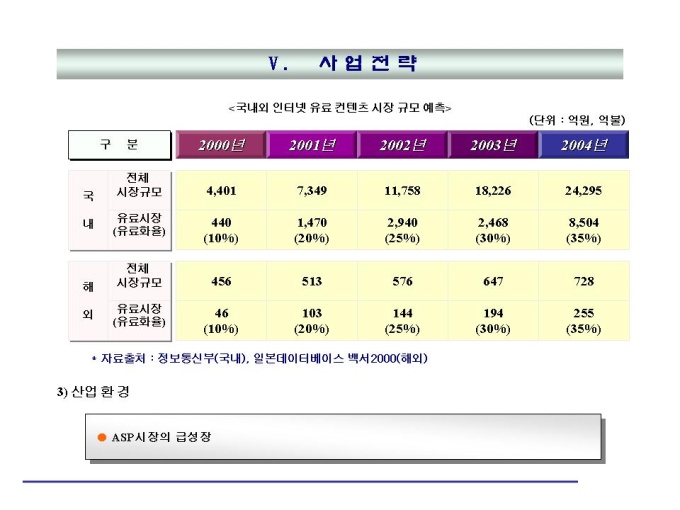Click the 단위 unit label text
Screen dimensions: 680x510
coord(577,120)
